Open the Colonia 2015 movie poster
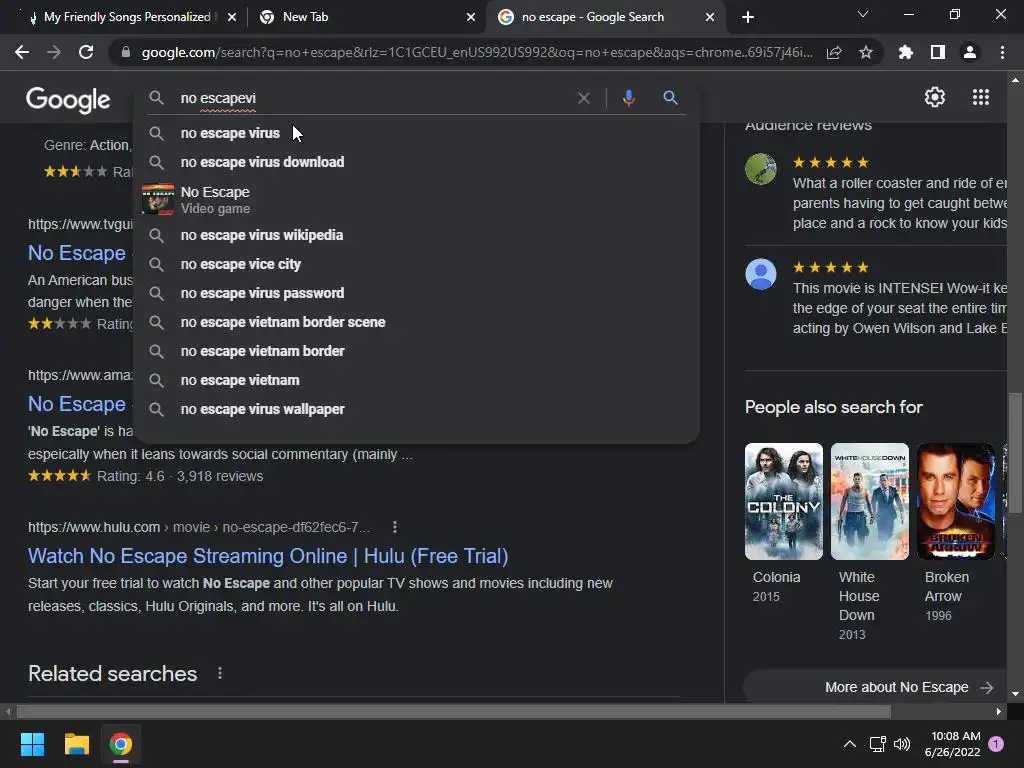The height and width of the screenshot is (768, 1024). pyautogui.click(x=784, y=502)
